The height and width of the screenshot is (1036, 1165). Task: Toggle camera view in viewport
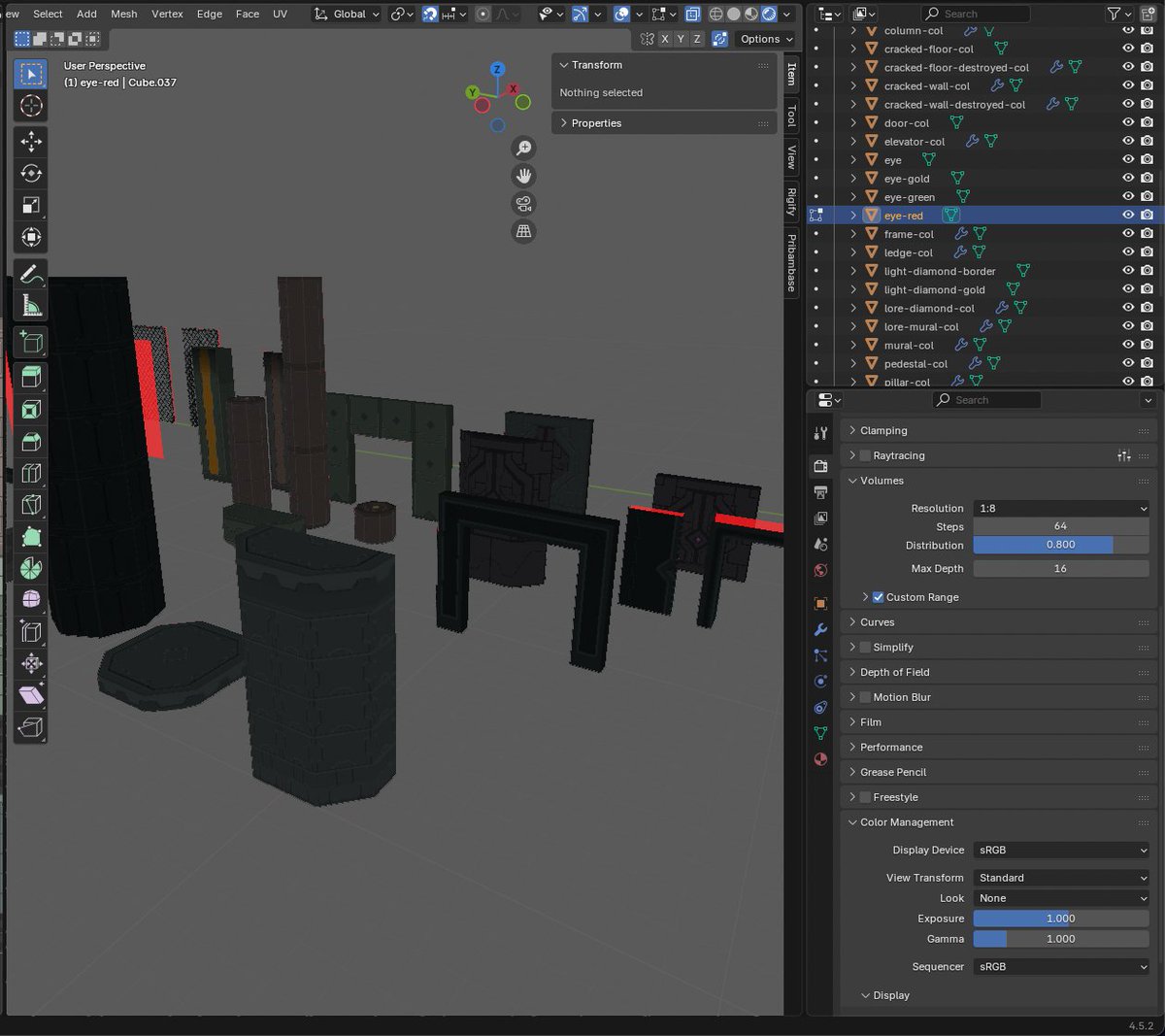[x=524, y=204]
